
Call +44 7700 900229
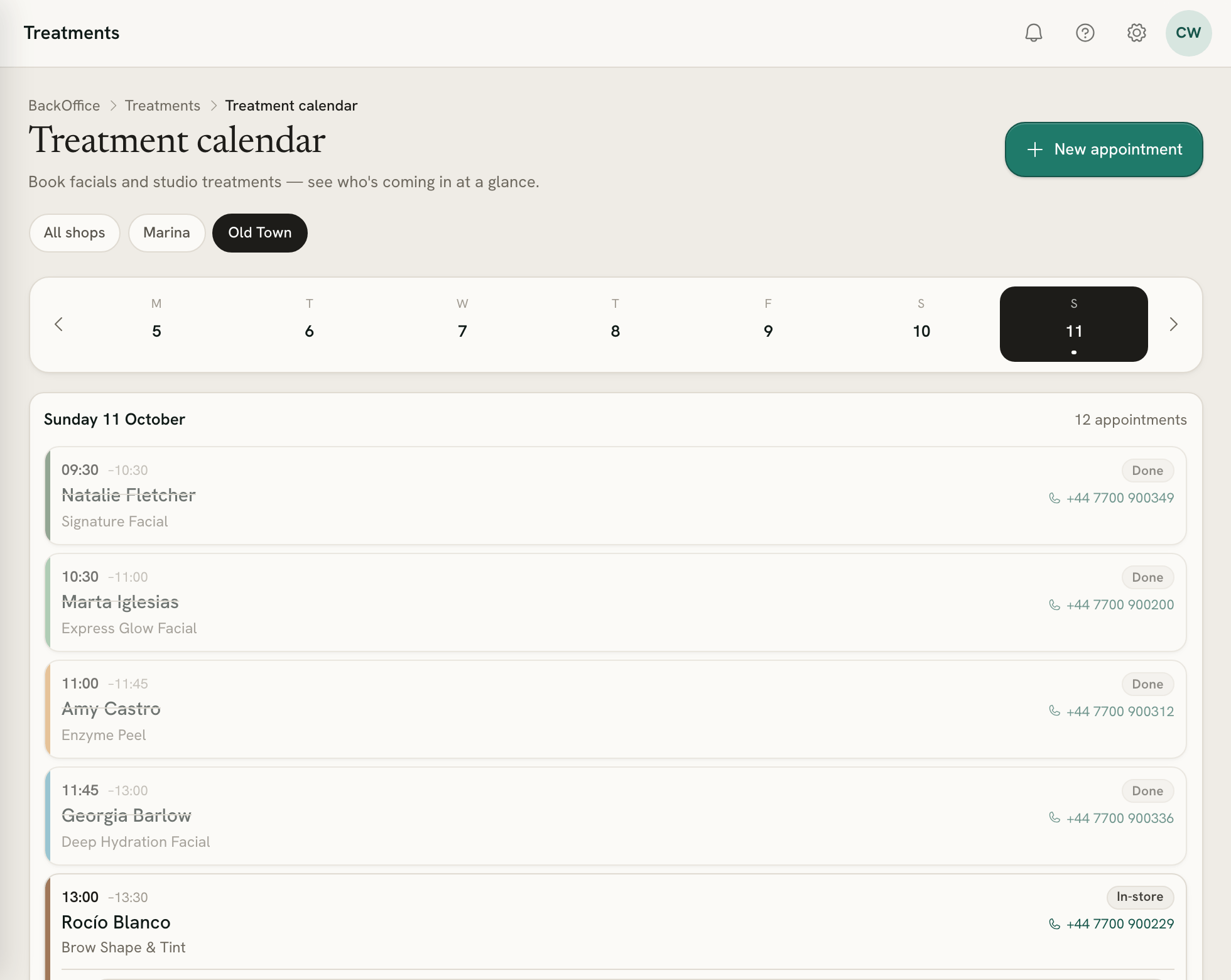coord(1111,923)
